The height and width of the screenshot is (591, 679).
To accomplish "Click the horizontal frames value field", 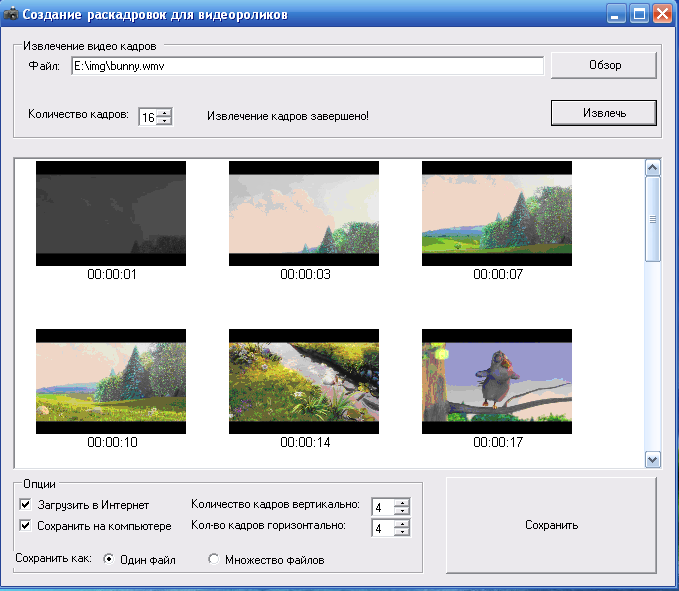I will [x=383, y=528].
